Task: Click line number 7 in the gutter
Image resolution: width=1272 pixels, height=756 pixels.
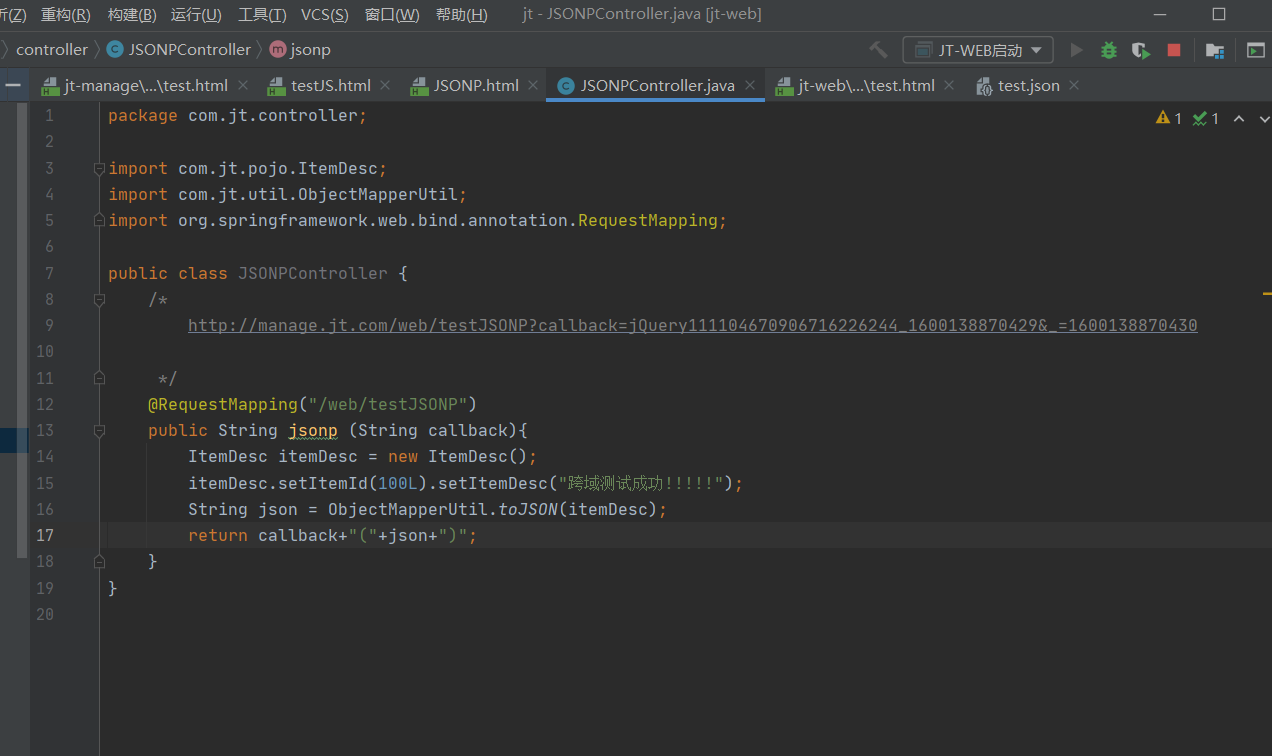Action: click(x=49, y=273)
